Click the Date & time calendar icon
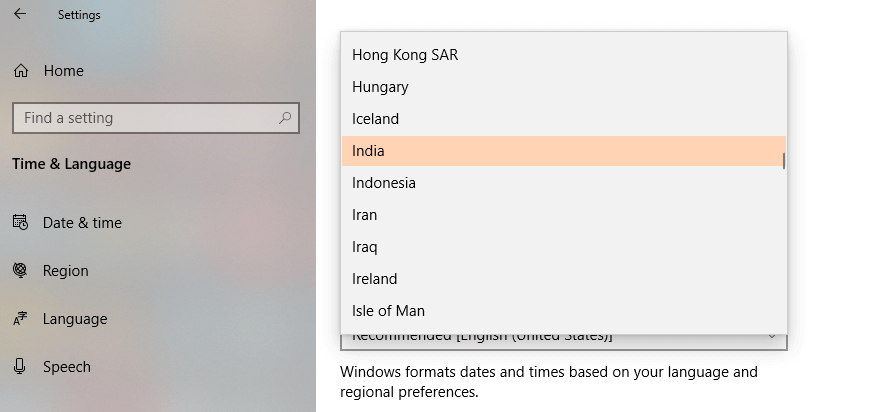873x412 pixels. click(x=20, y=222)
